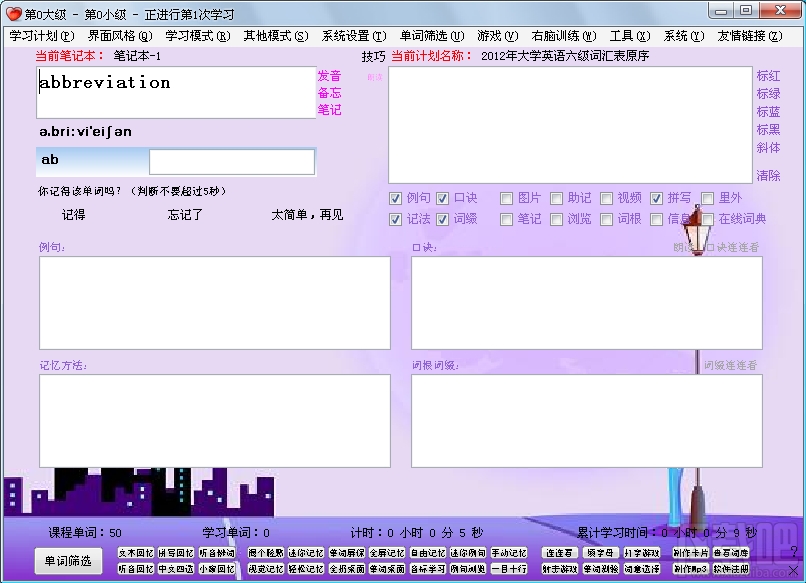Screen dimensions: 806x583
Task: Open the 工具 menu
Action: 630,36
